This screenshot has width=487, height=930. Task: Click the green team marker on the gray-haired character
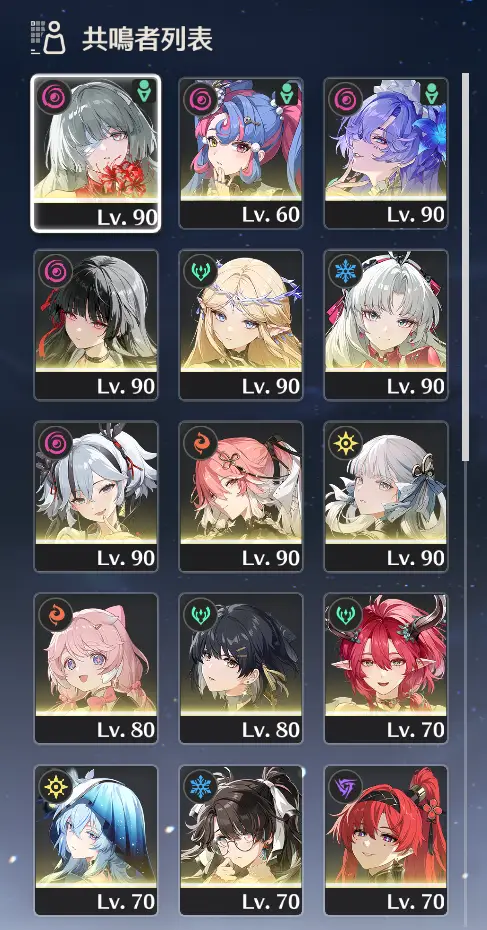pyautogui.click(x=142, y=92)
